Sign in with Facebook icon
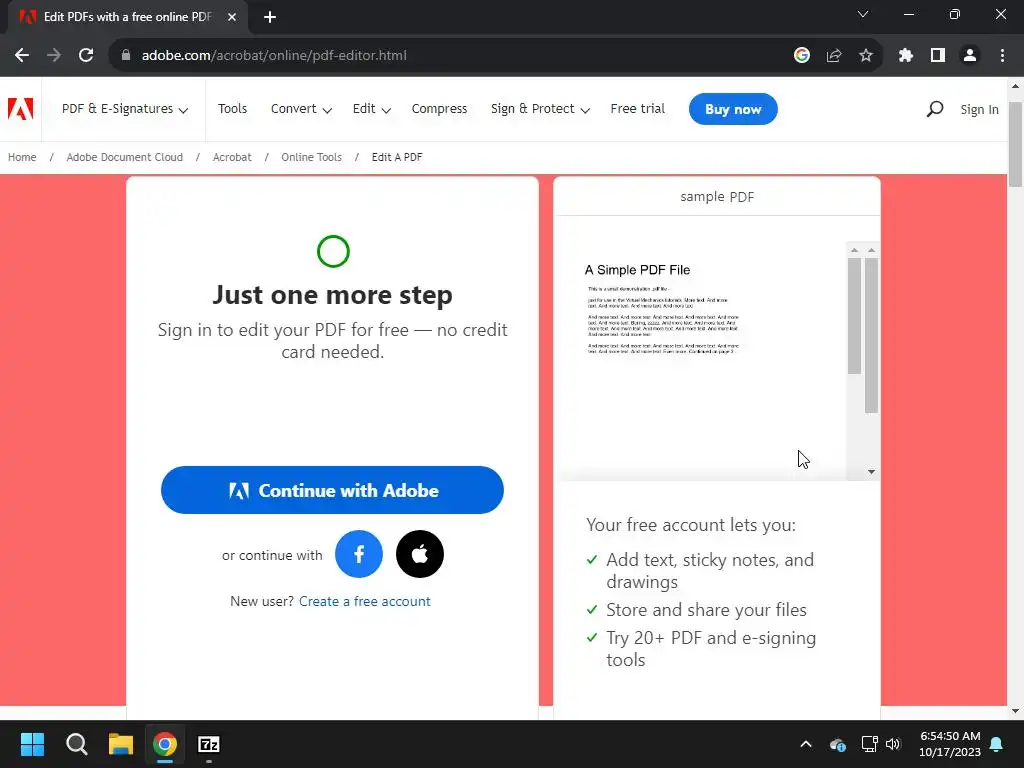Screen dimensions: 1024x768 [x=359, y=554]
